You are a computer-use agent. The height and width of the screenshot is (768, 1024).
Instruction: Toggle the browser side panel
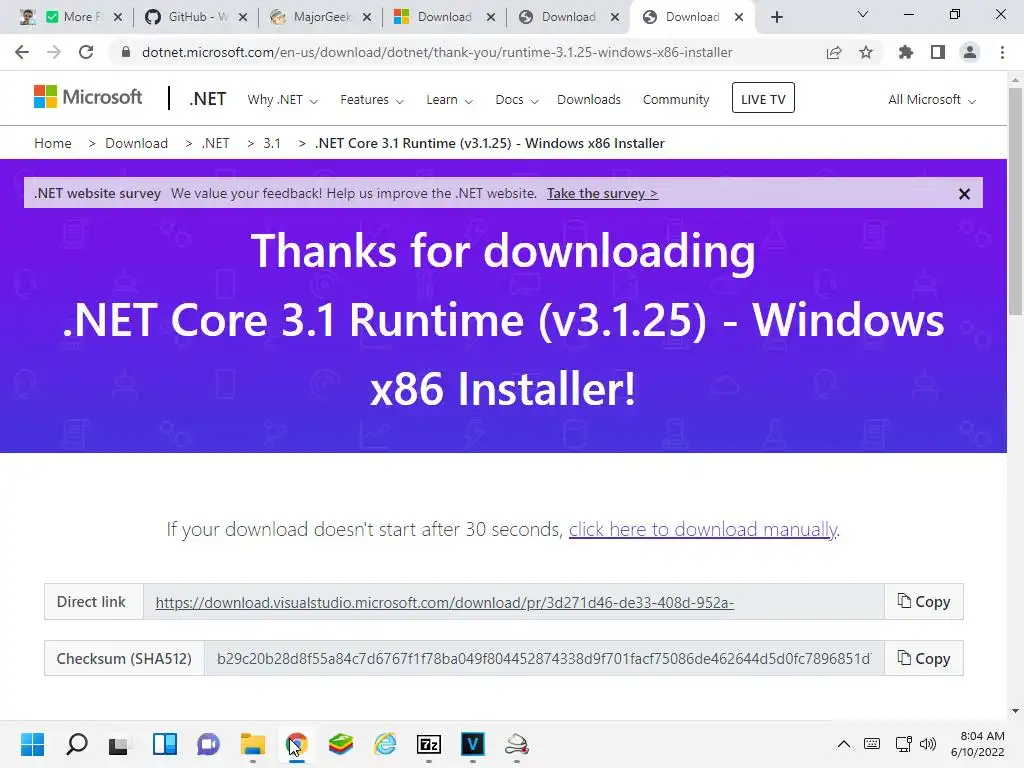coord(938,52)
